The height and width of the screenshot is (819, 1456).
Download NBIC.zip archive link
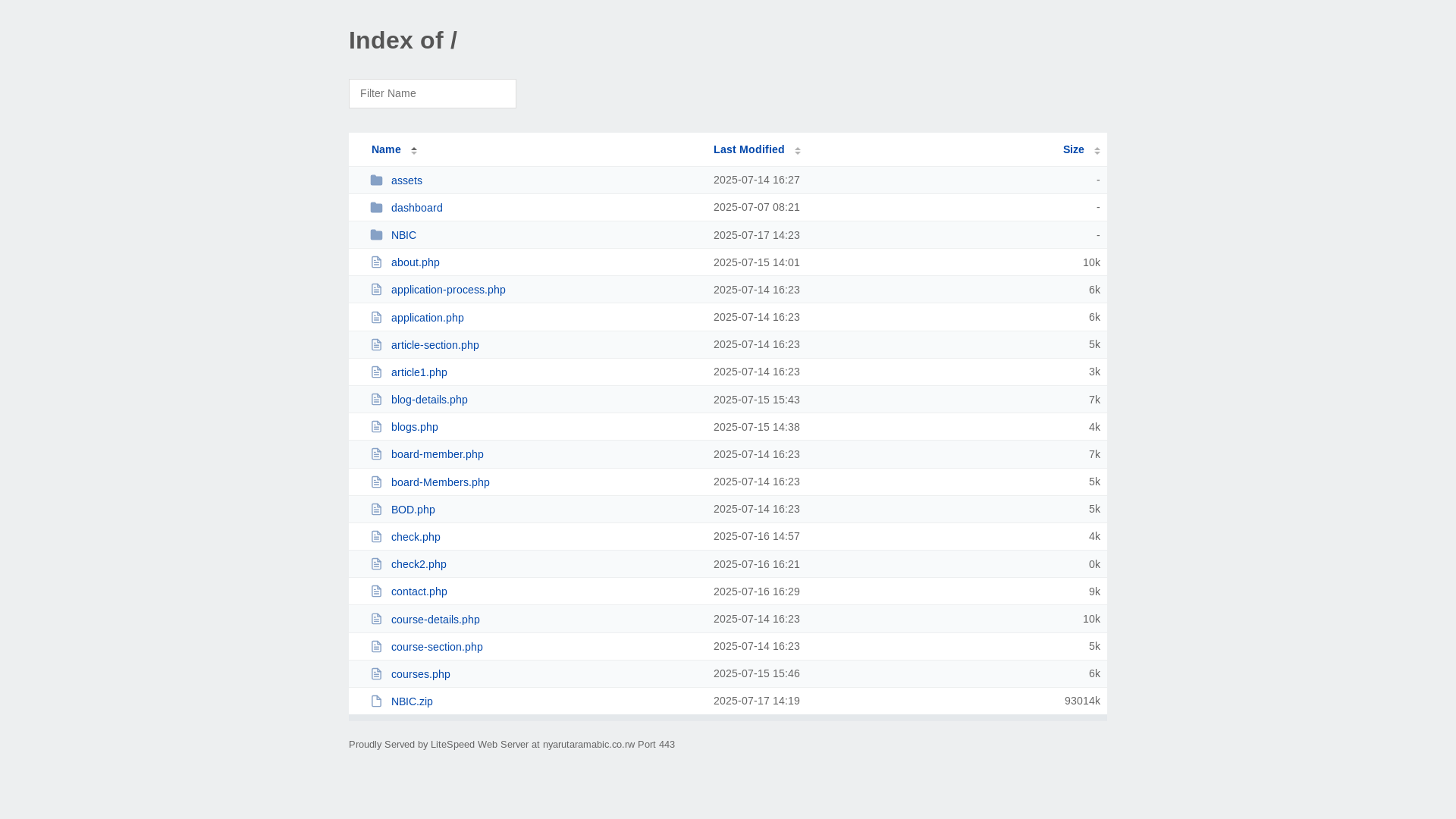412,701
